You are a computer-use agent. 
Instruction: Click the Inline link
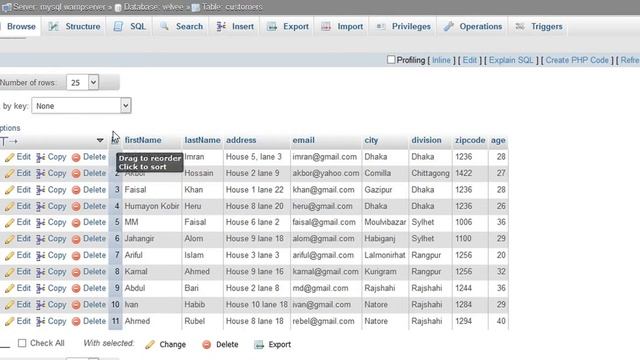tap(441, 60)
